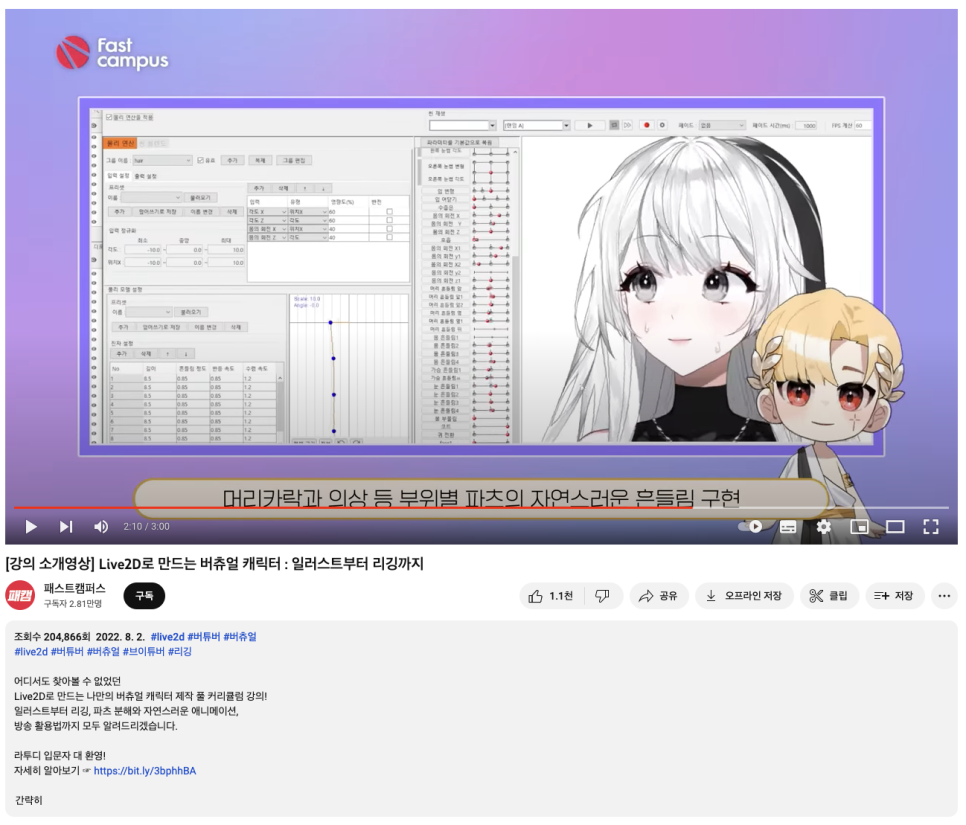Screen dimensions: 966x825
Task: Open the player settings gear
Action: (x=824, y=528)
